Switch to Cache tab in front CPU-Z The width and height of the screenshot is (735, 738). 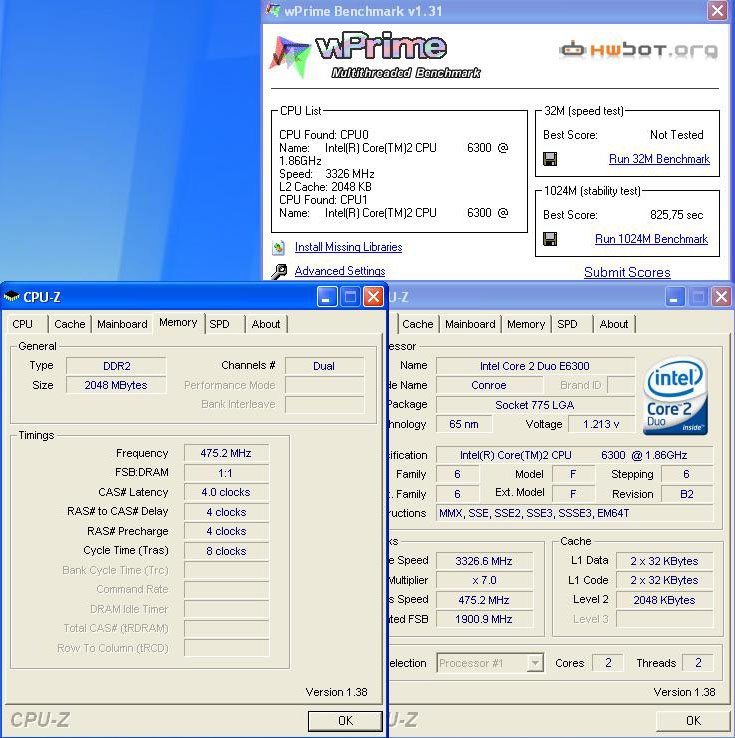pyautogui.click(x=70, y=324)
